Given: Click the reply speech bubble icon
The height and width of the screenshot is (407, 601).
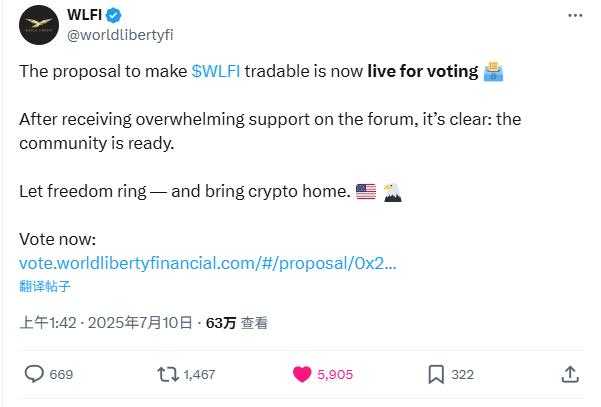Looking at the screenshot, I should pos(34,374).
